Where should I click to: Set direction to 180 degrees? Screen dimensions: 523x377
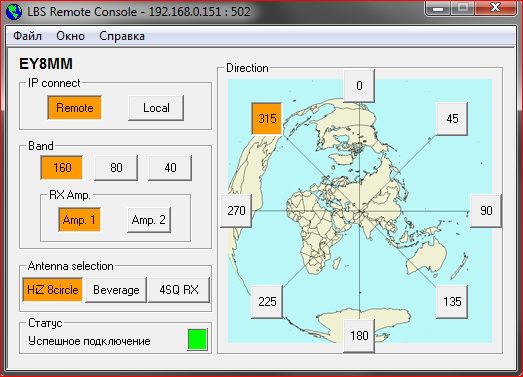coord(359,336)
